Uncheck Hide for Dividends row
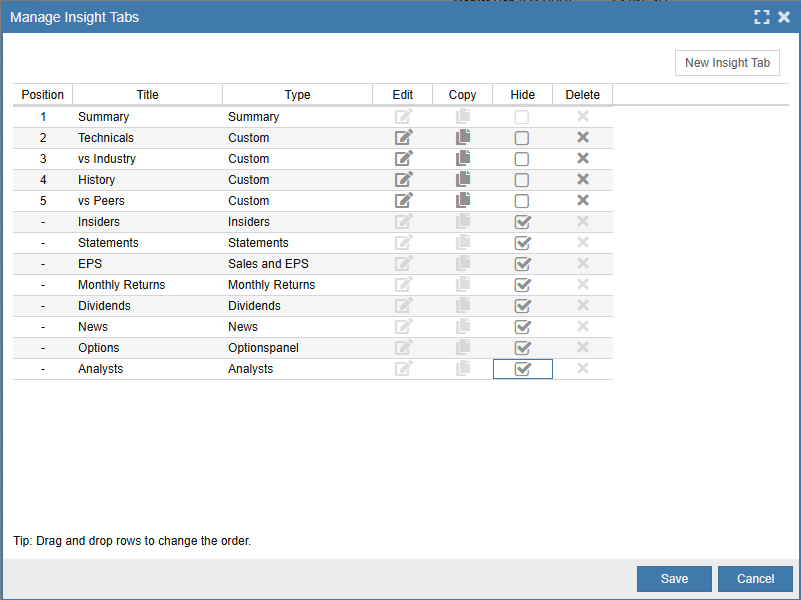This screenshot has width=801, height=600. [523, 306]
